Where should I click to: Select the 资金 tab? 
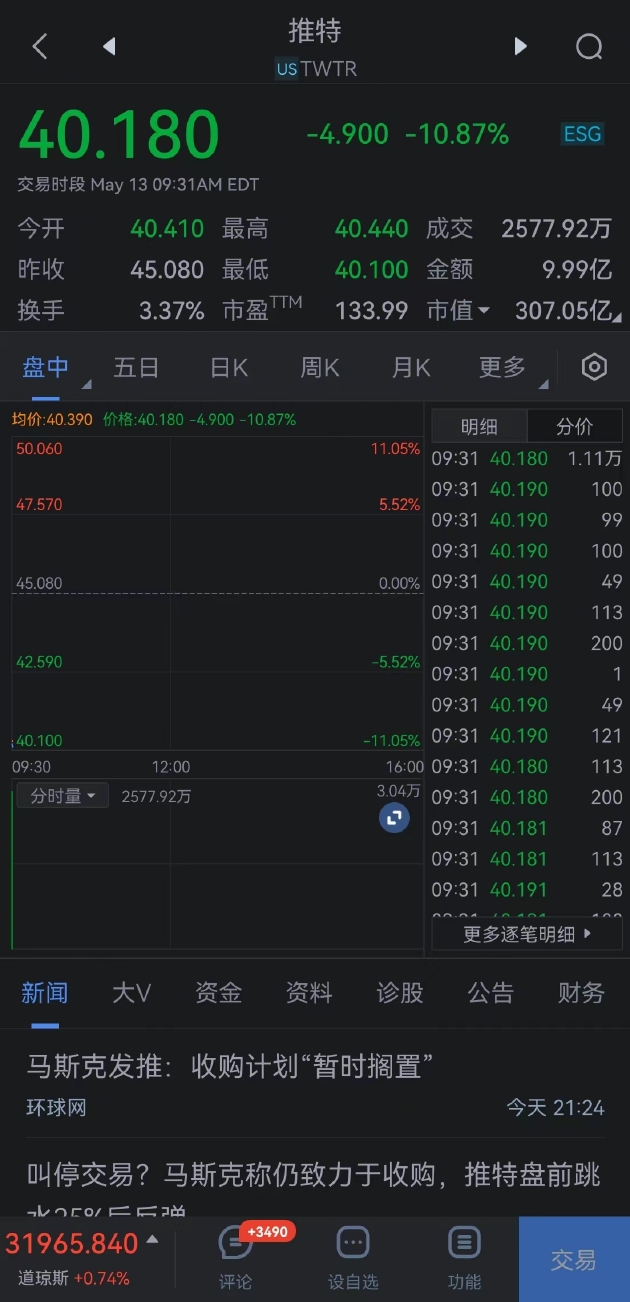[x=218, y=992]
